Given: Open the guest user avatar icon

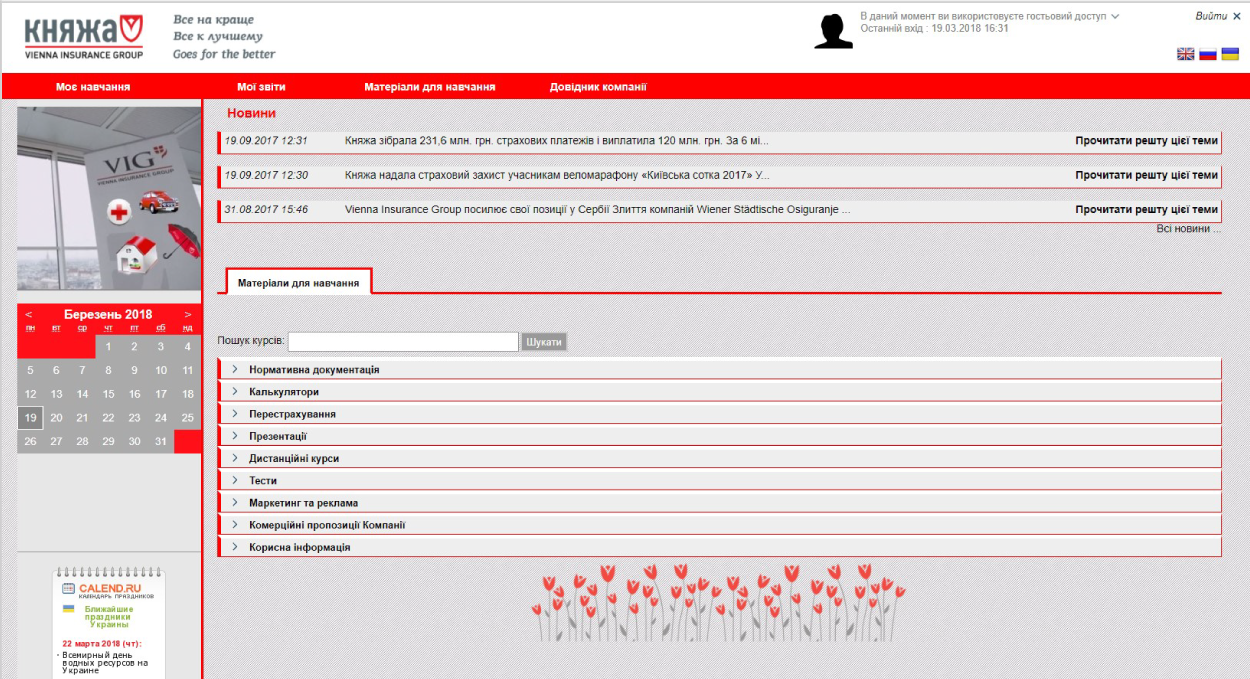Looking at the screenshot, I should tap(833, 31).
